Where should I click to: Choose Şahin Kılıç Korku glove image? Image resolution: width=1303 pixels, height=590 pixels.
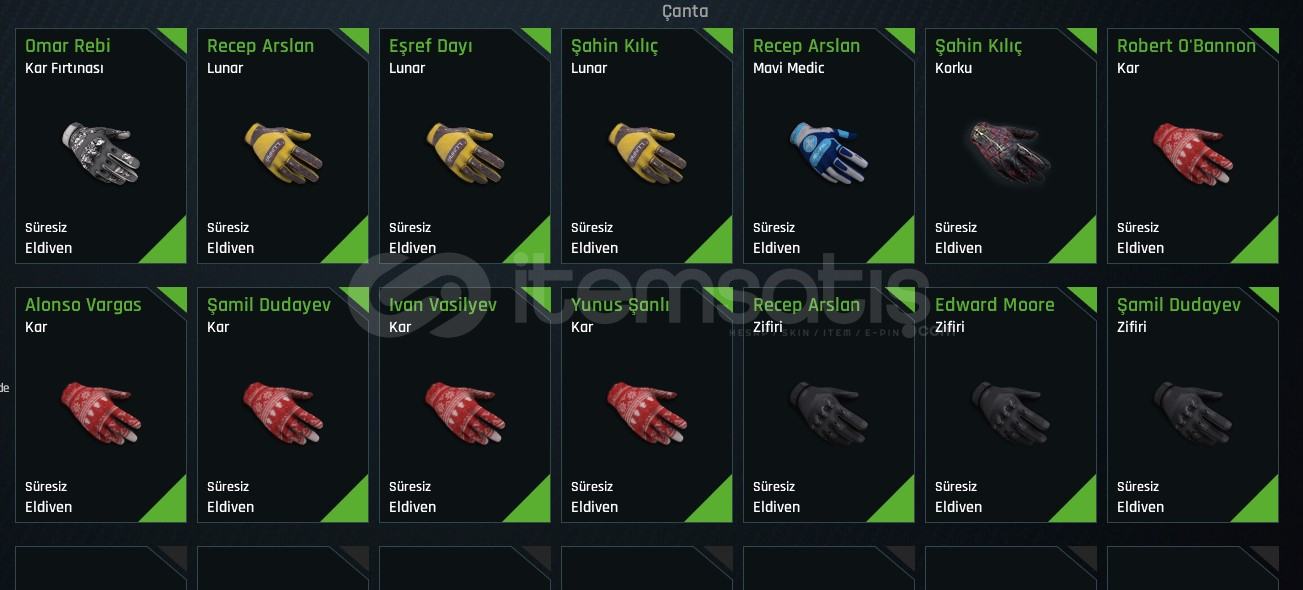click(x=1010, y=153)
